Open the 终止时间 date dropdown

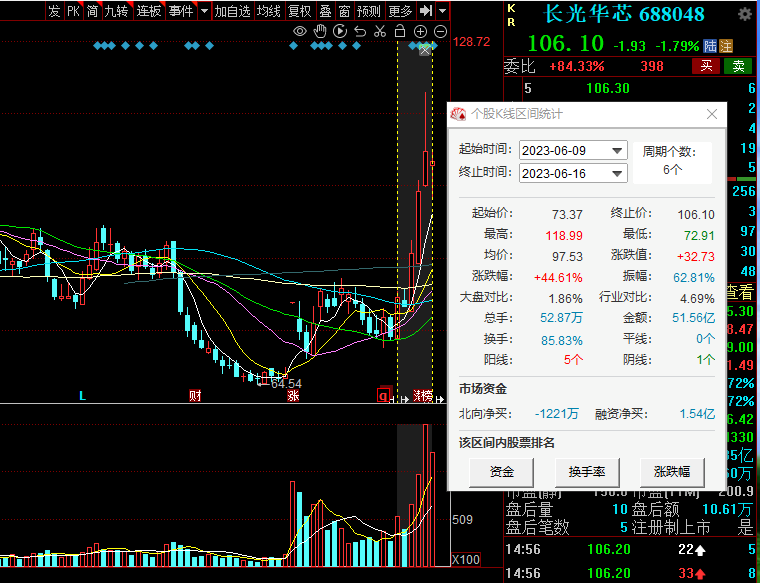pyautogui.click(x=617, y=173)
